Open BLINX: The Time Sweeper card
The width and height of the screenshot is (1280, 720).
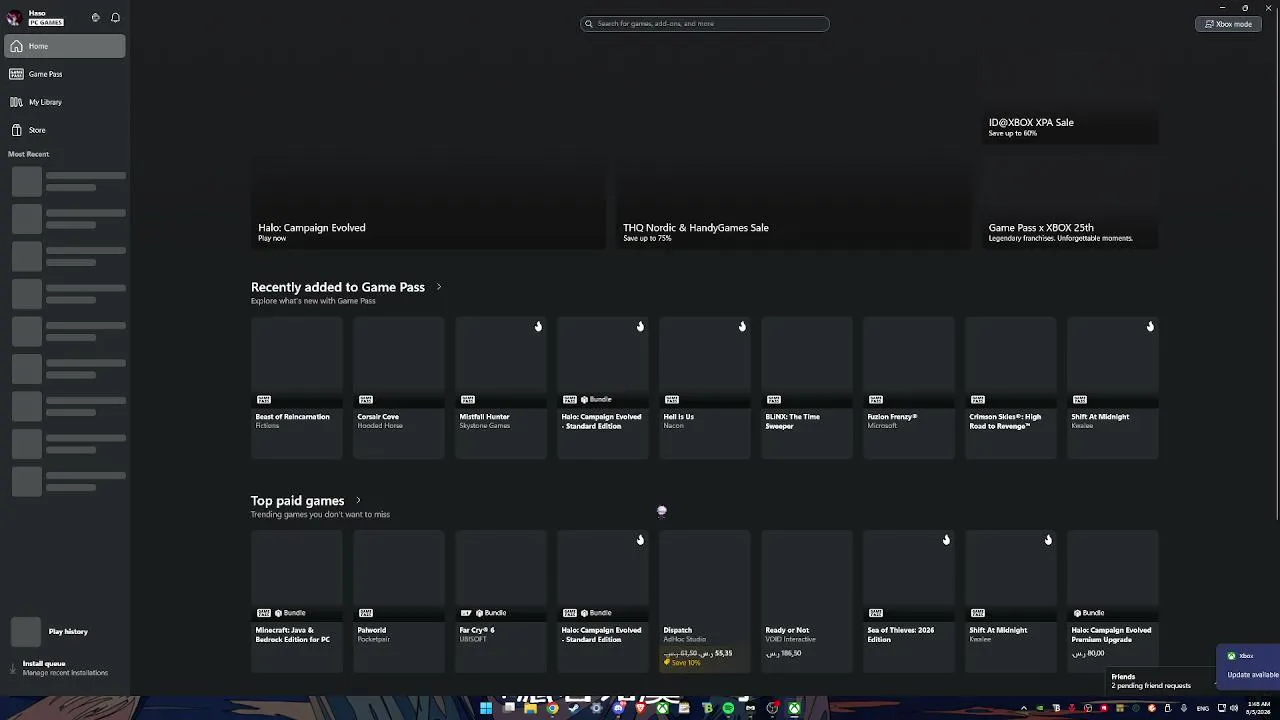click(x=807, y=388)
